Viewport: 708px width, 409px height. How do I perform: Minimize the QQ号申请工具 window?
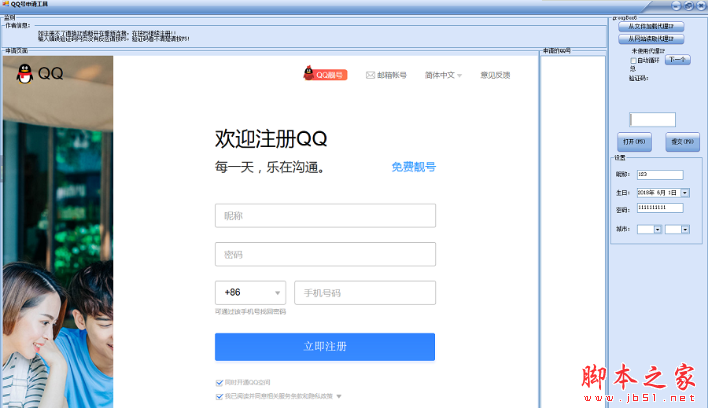click(x=676, y=6)
